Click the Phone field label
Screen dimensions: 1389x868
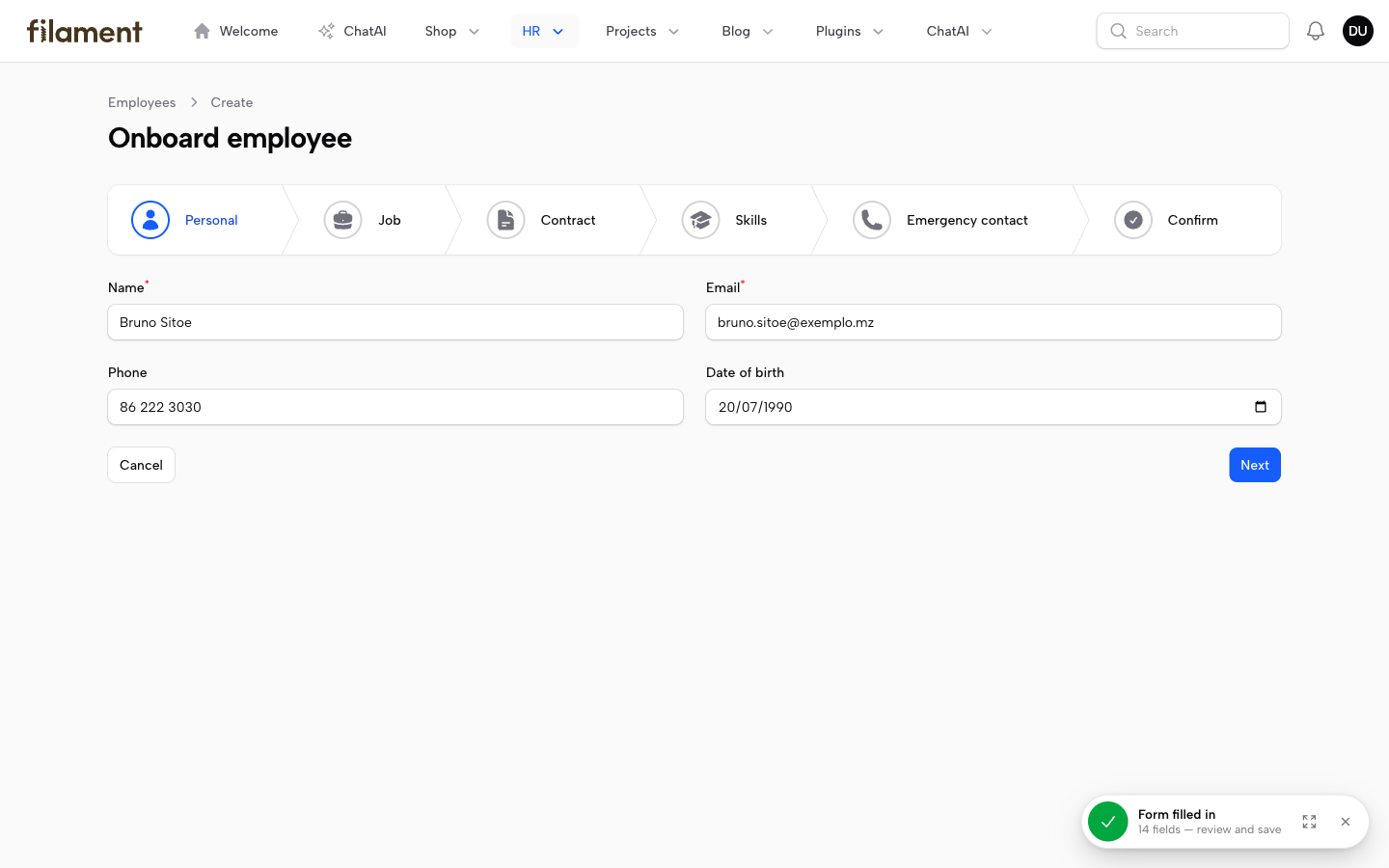tap(127, 372)
